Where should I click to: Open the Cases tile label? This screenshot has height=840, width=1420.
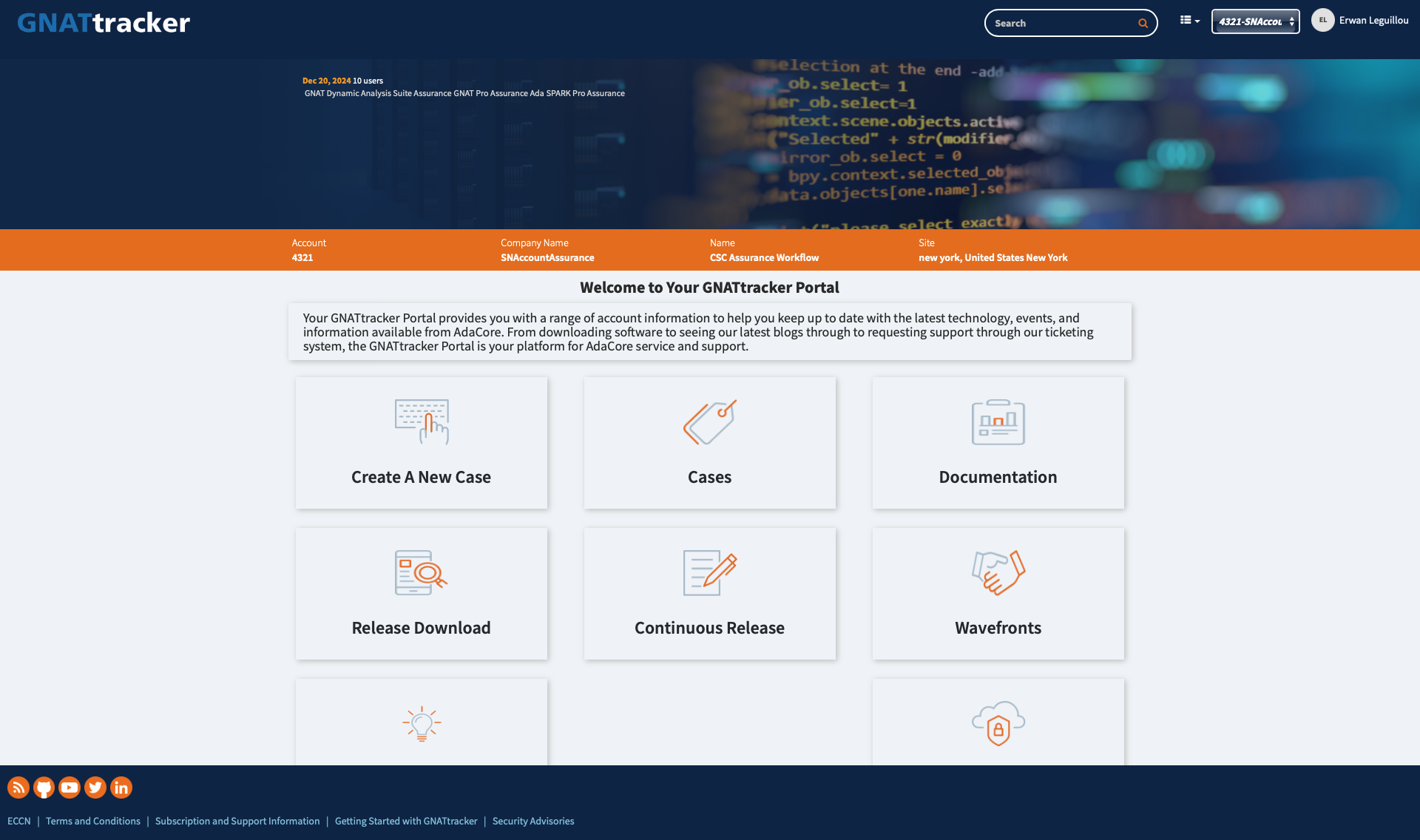pyautogui.click(x=709, y=477)
